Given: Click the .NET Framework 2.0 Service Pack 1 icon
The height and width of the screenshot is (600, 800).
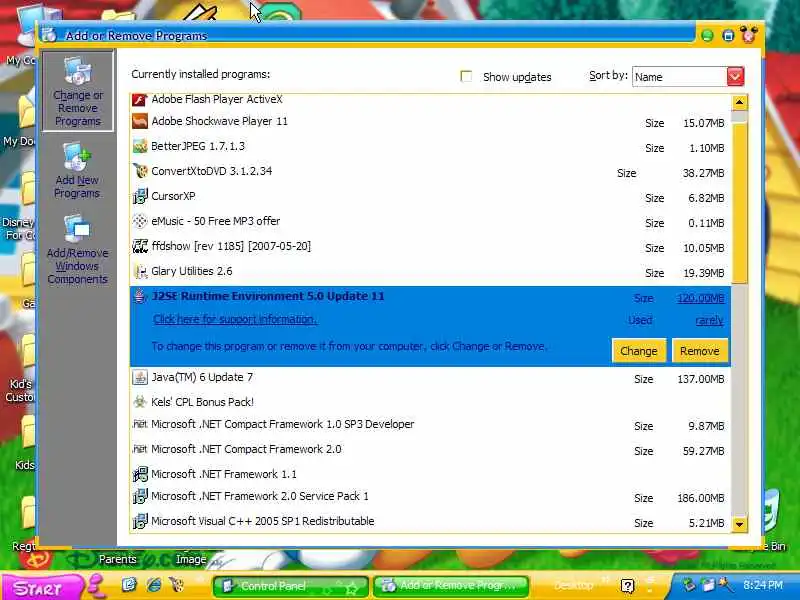Looking at the screenshot, I should pyautogui.click(x=140, y=496).
